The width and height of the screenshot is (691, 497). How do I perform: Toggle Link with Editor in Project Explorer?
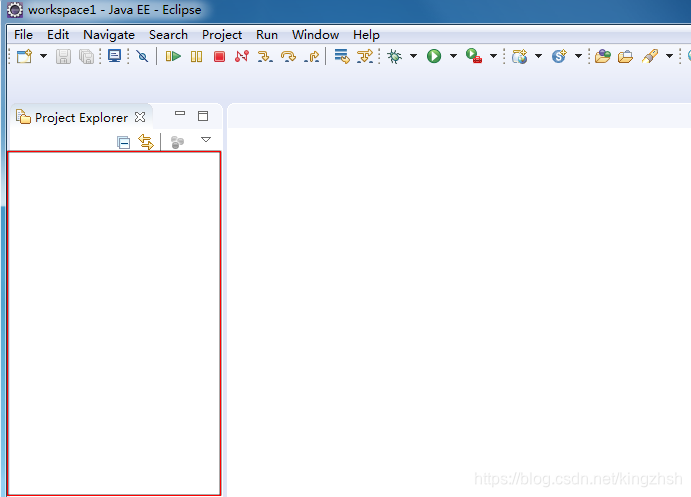tap(146, 142)
